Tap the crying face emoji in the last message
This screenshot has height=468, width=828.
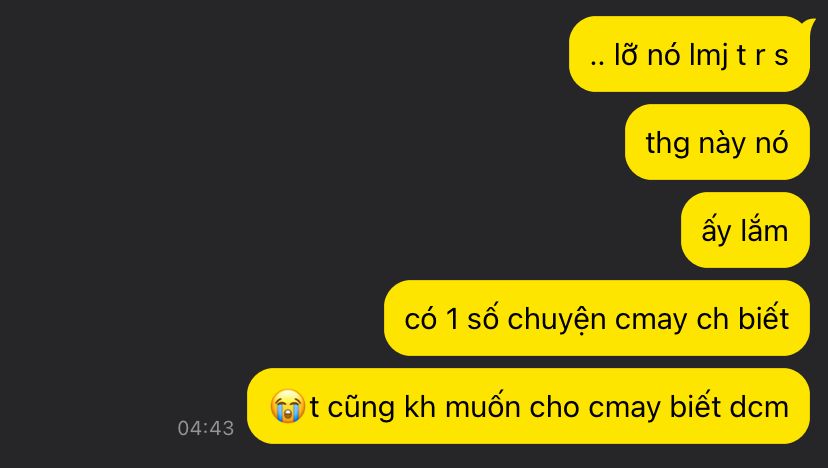click(287, 406)
